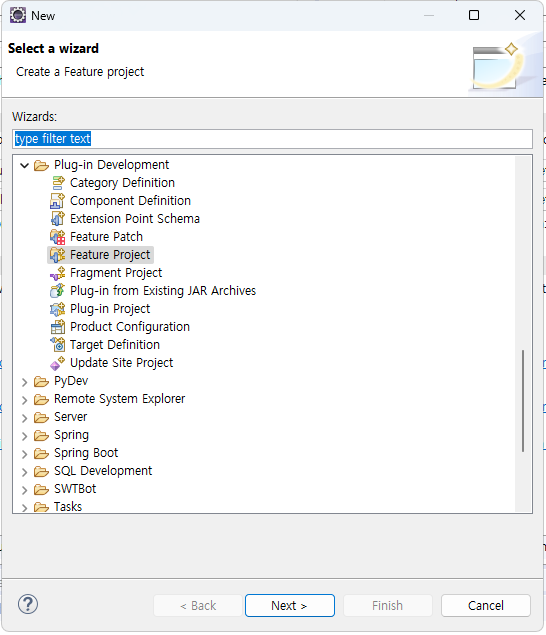Select the Feature Patch entry
This screenshot has height=635, width=546.
(106, 237)
